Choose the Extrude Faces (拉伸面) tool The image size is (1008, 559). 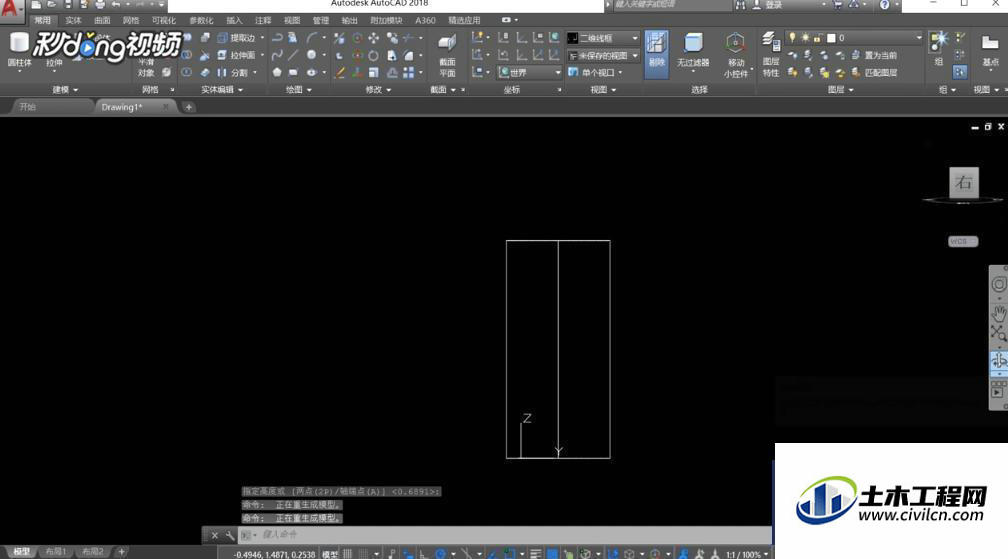click(236, 55)
